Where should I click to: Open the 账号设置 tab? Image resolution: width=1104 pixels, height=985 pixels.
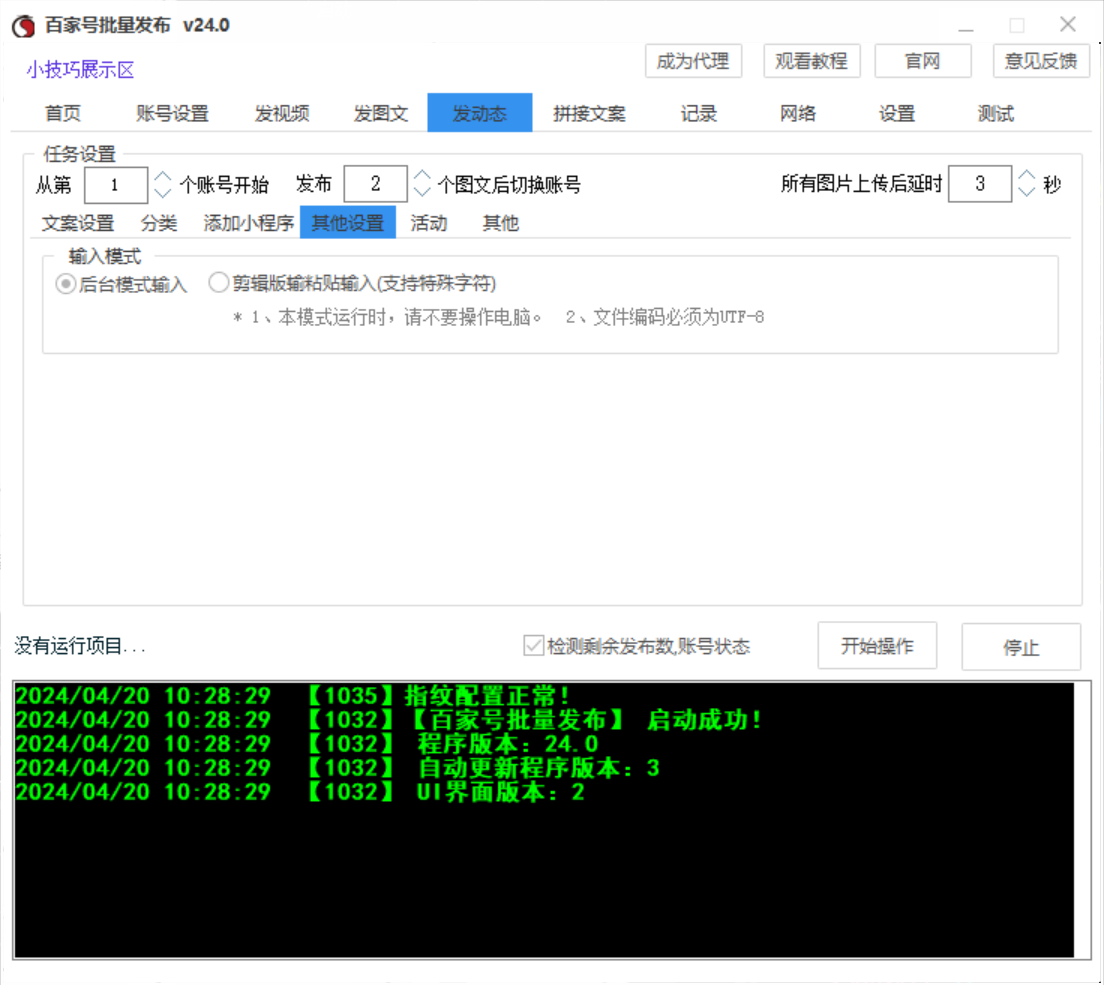click(x=172, y=113)
